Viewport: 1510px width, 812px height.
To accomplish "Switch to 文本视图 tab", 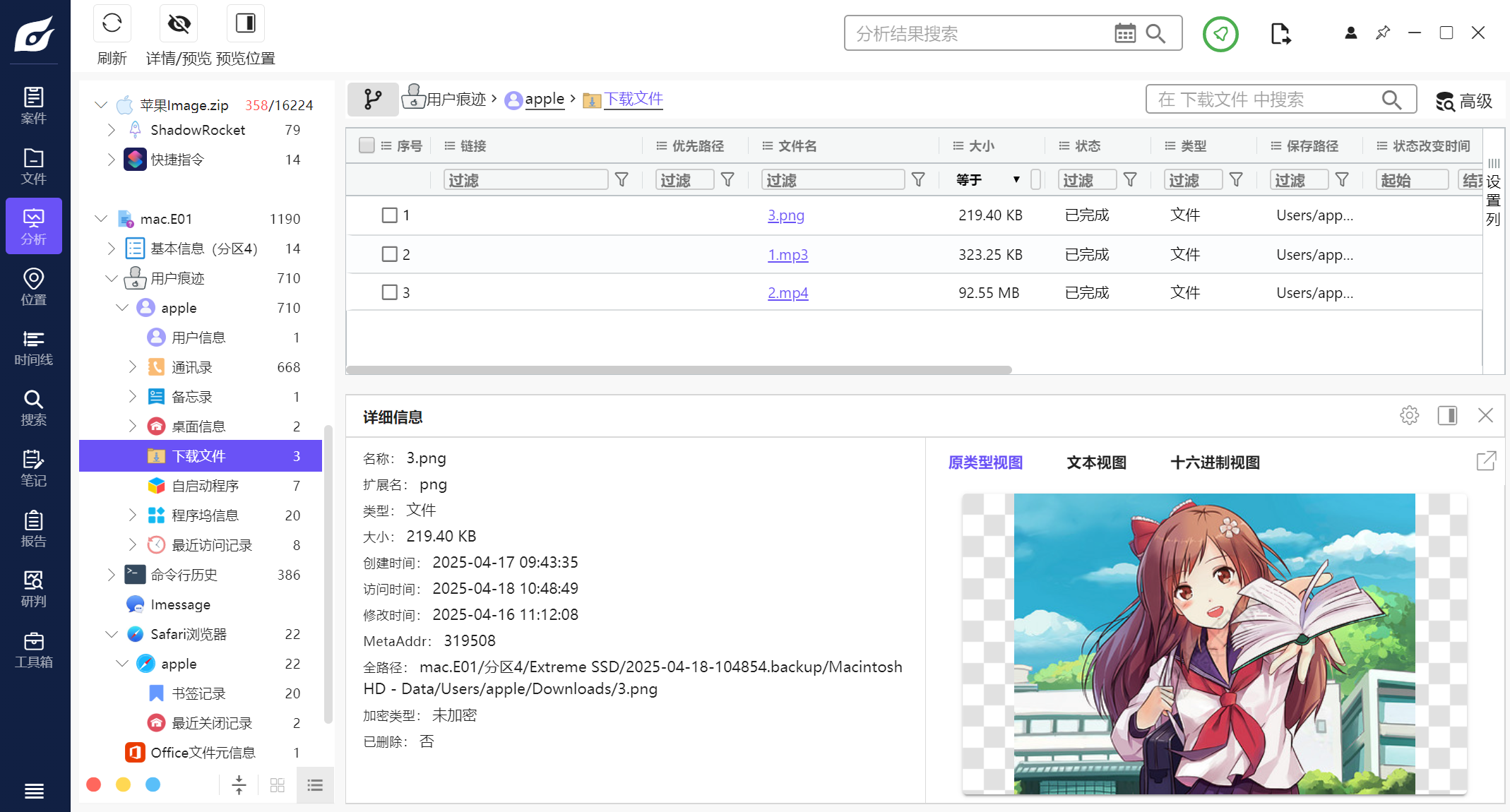I will [1096, 462].
